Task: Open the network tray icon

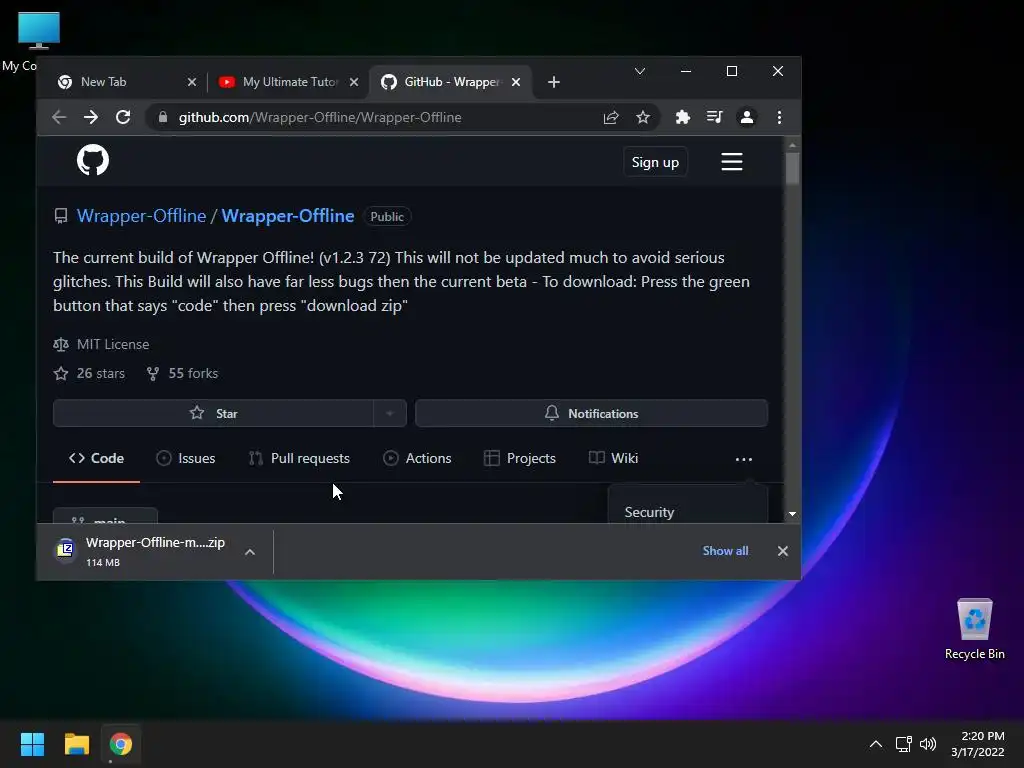Action: click(x=903, y=744)
